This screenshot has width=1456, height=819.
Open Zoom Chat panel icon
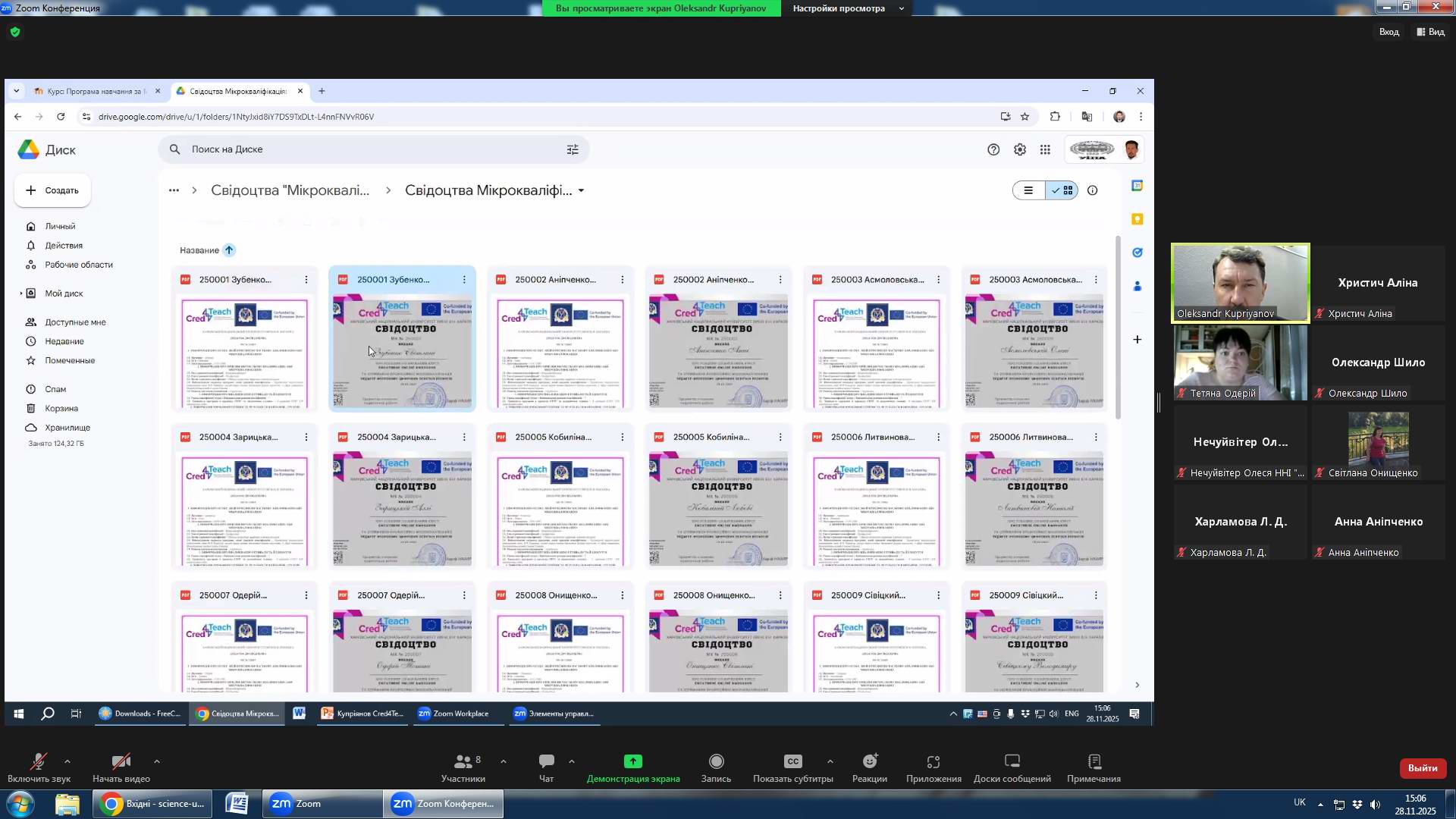coord(546,762)
